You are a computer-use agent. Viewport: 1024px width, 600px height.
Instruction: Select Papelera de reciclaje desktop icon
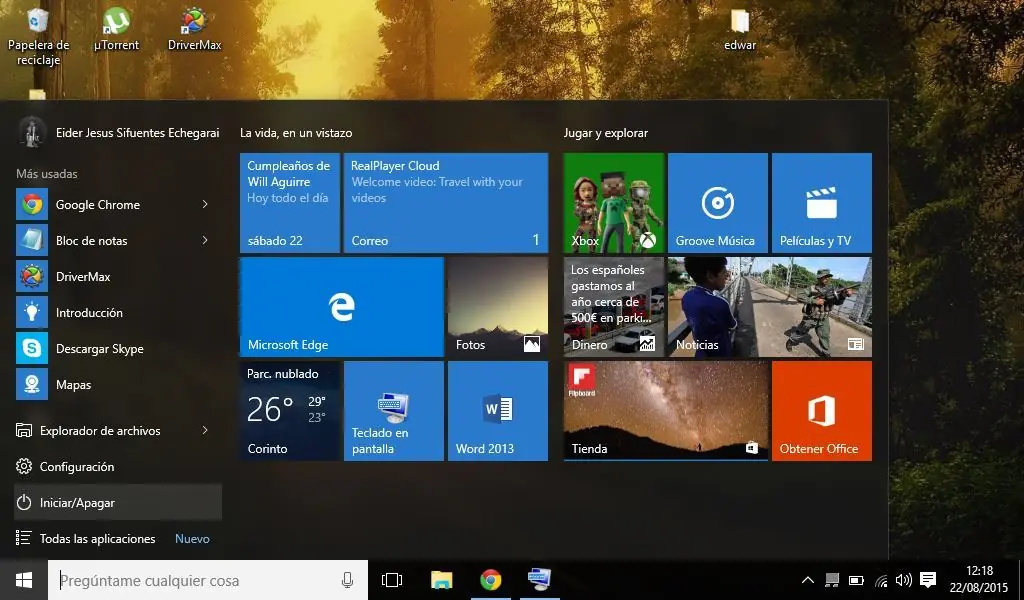click(38, 37)
